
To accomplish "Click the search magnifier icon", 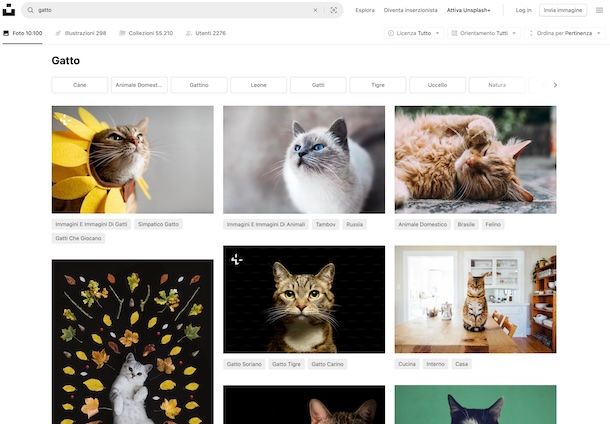I will point(30,10).
